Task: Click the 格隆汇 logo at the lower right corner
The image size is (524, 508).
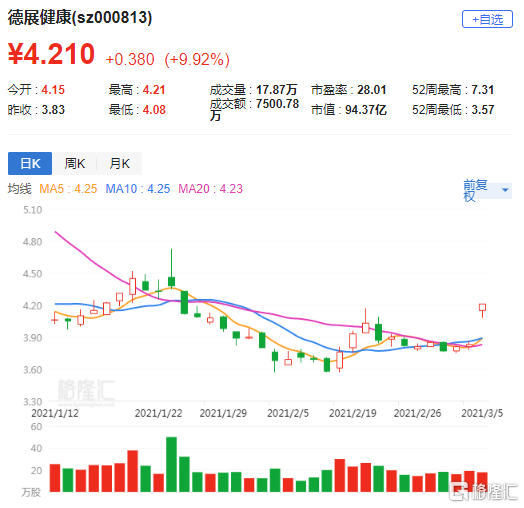Action: pyautogui.click(x=483, y=492)
